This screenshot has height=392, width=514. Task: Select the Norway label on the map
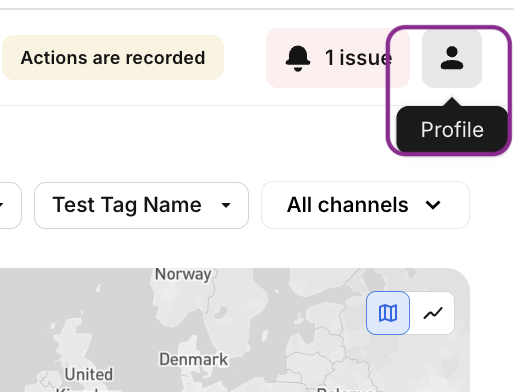183,275
